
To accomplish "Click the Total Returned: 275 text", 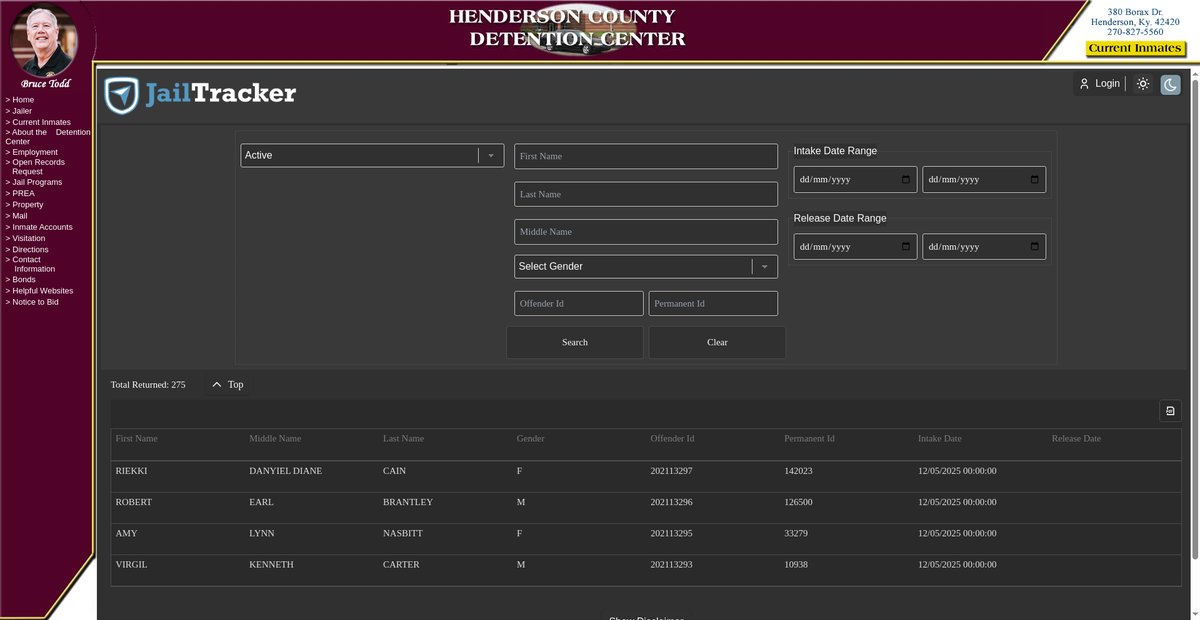I will (x=148, y=385).
